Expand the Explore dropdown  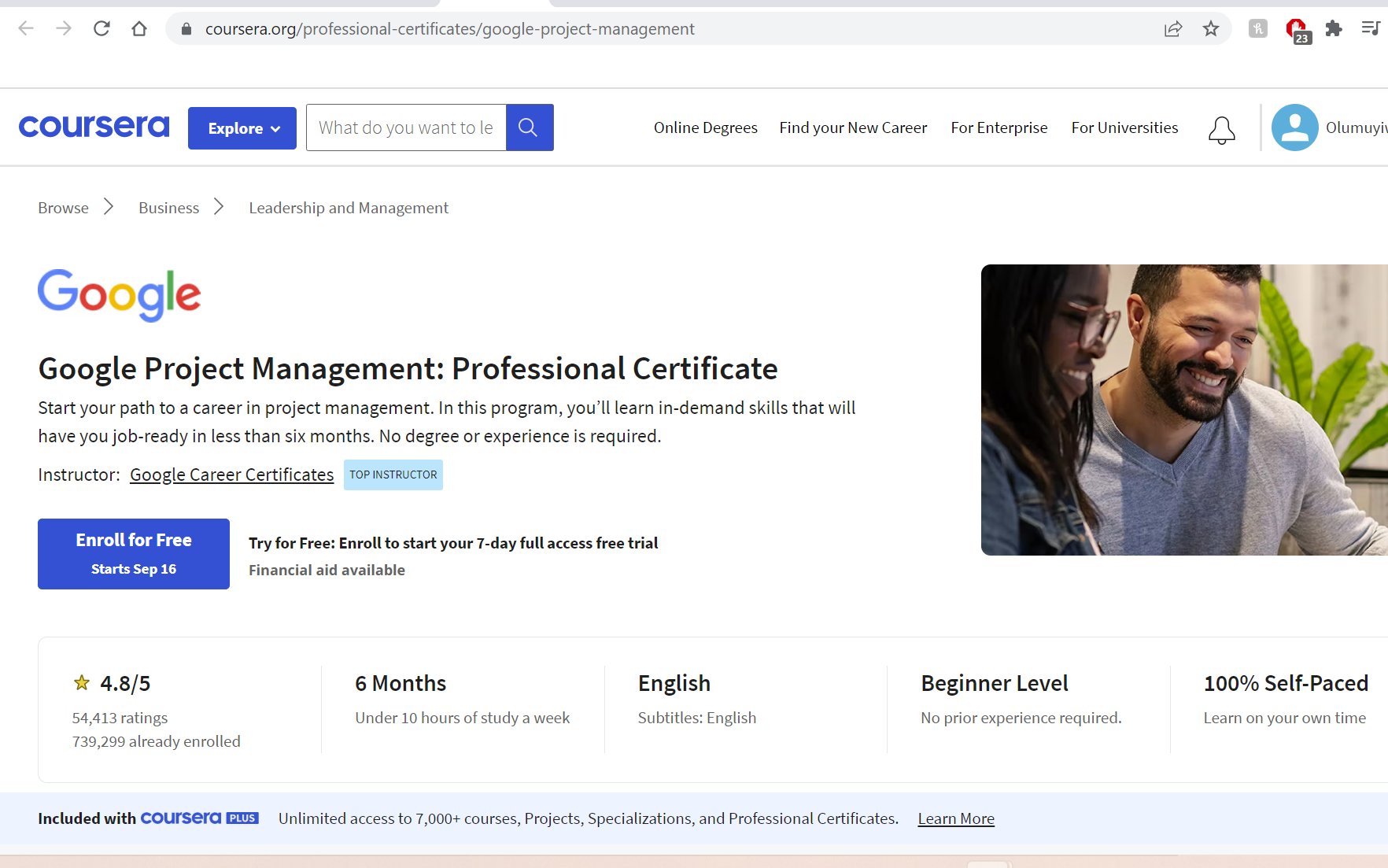tap(242, 128)
